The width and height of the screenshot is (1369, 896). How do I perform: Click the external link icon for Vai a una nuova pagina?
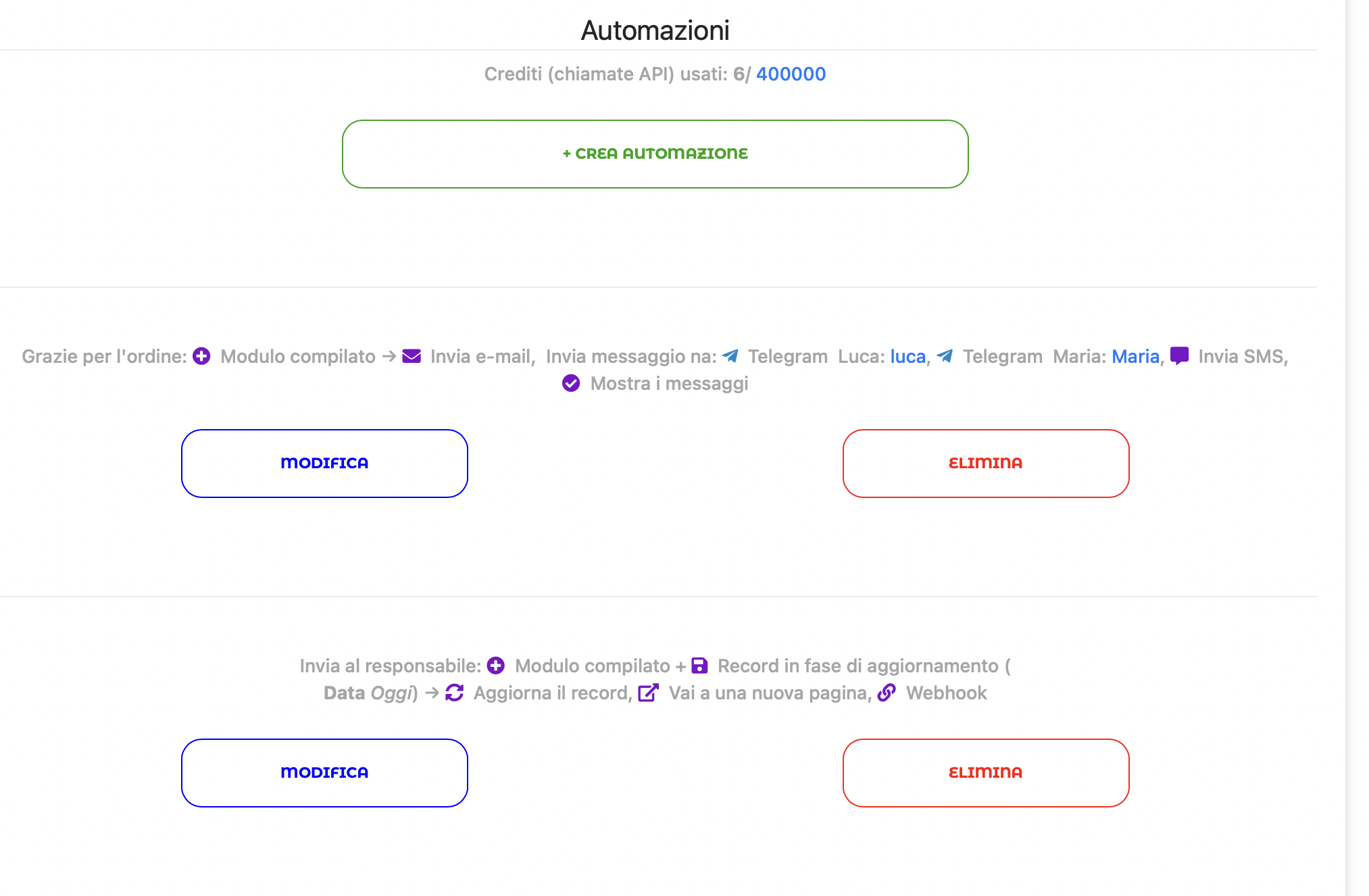click(x=648, y=693)
